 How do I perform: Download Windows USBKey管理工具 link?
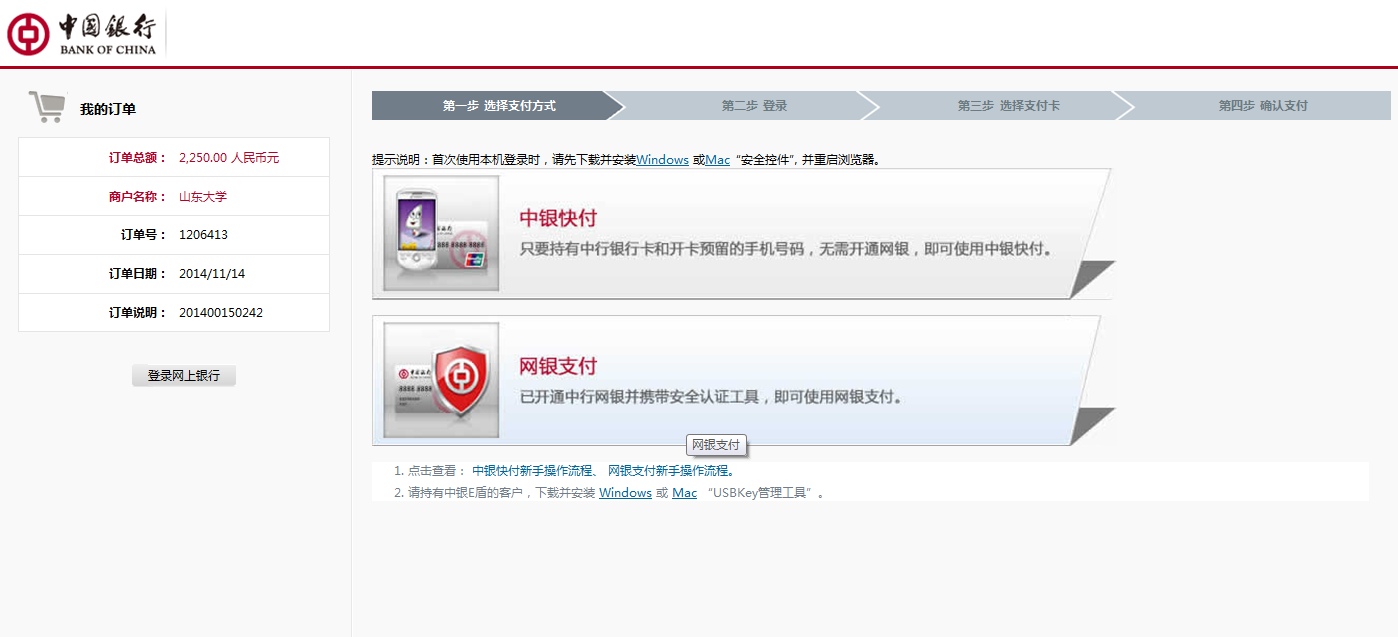pos(625,493)
